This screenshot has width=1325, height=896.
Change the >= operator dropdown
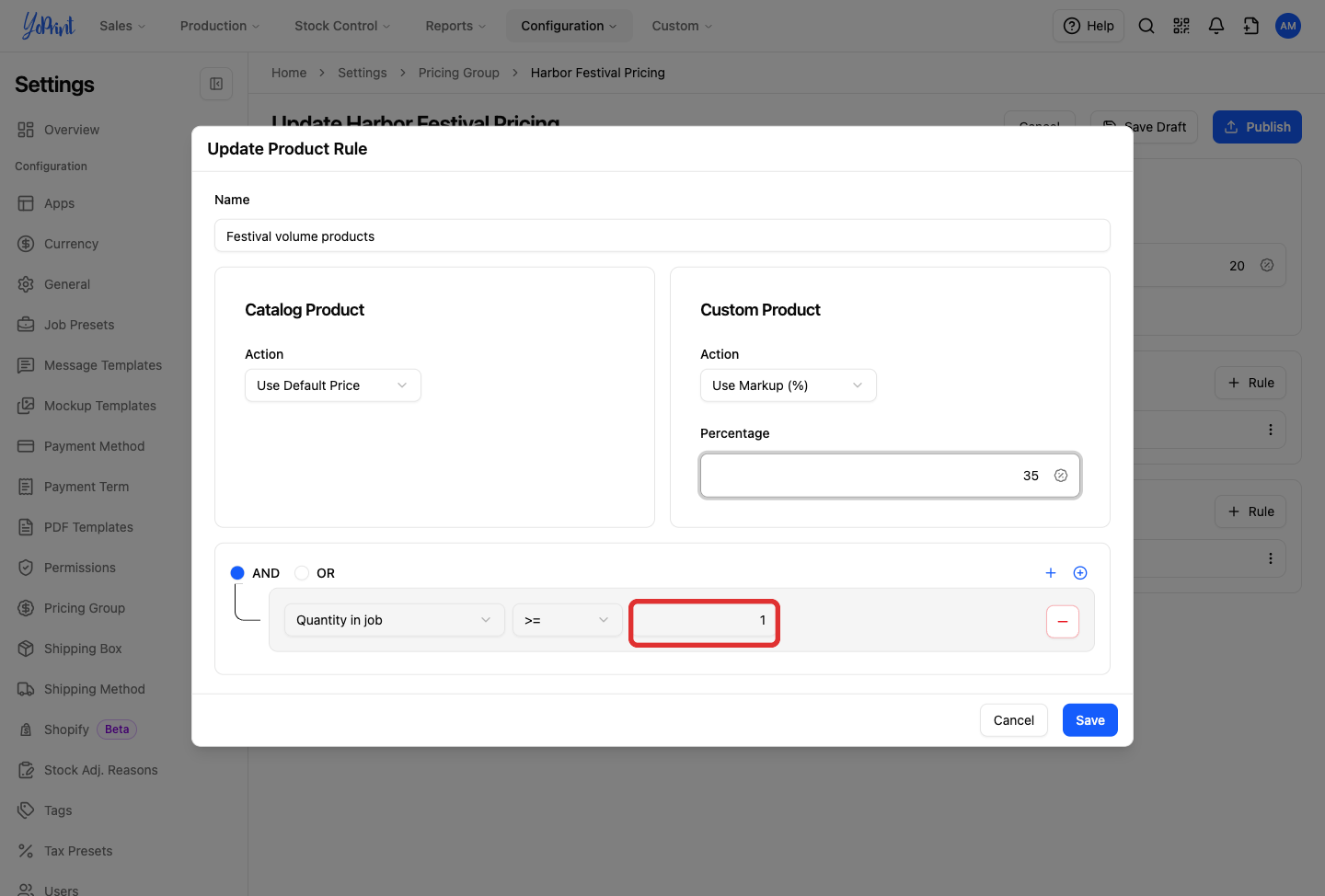567,620
